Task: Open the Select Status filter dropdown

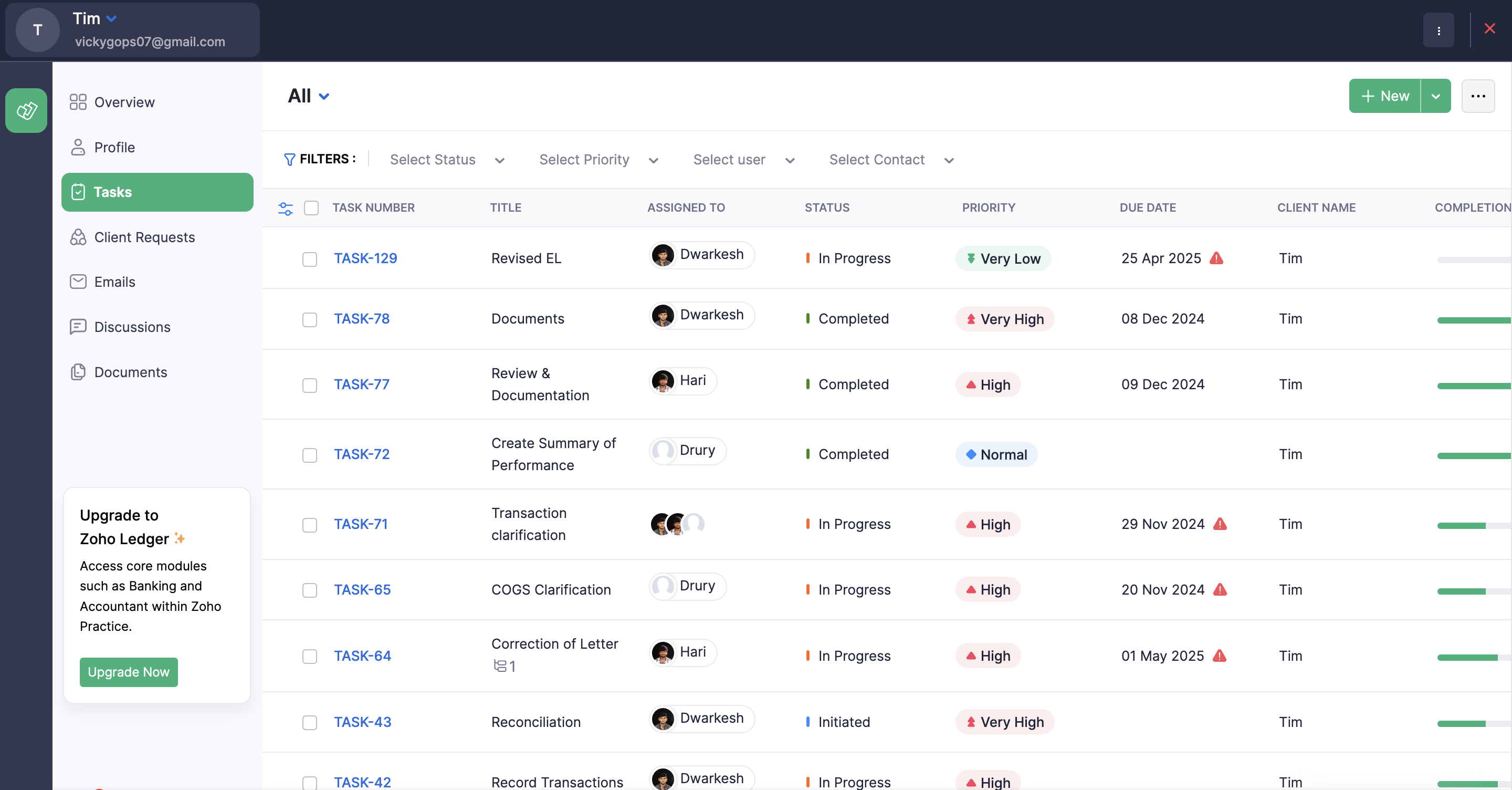Action: tap(447, 159)
